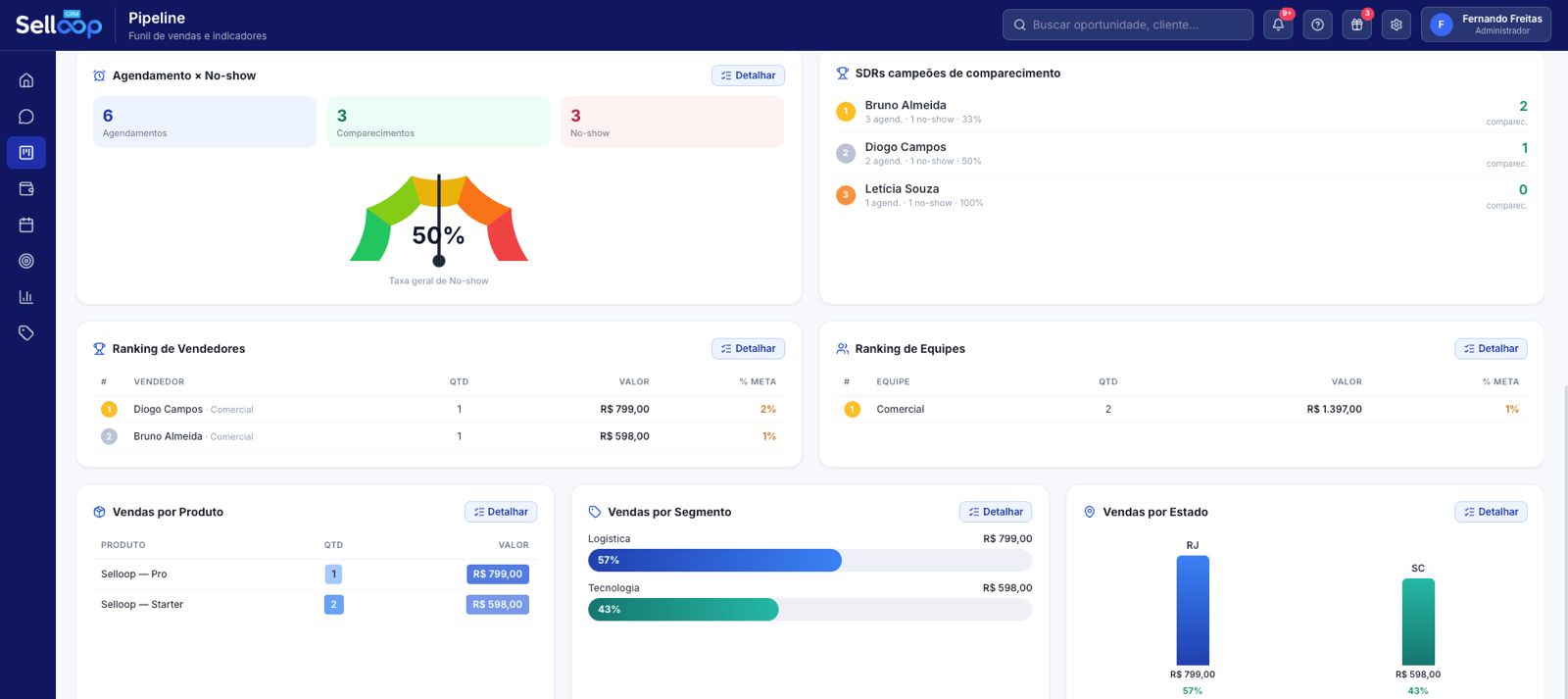Open notifications bell icon

[1278, 25]
